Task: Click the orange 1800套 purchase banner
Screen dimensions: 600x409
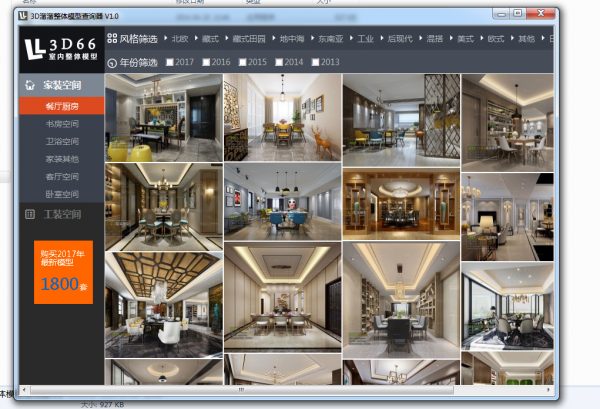Action: pyautogui.click(x=62, y=271)
